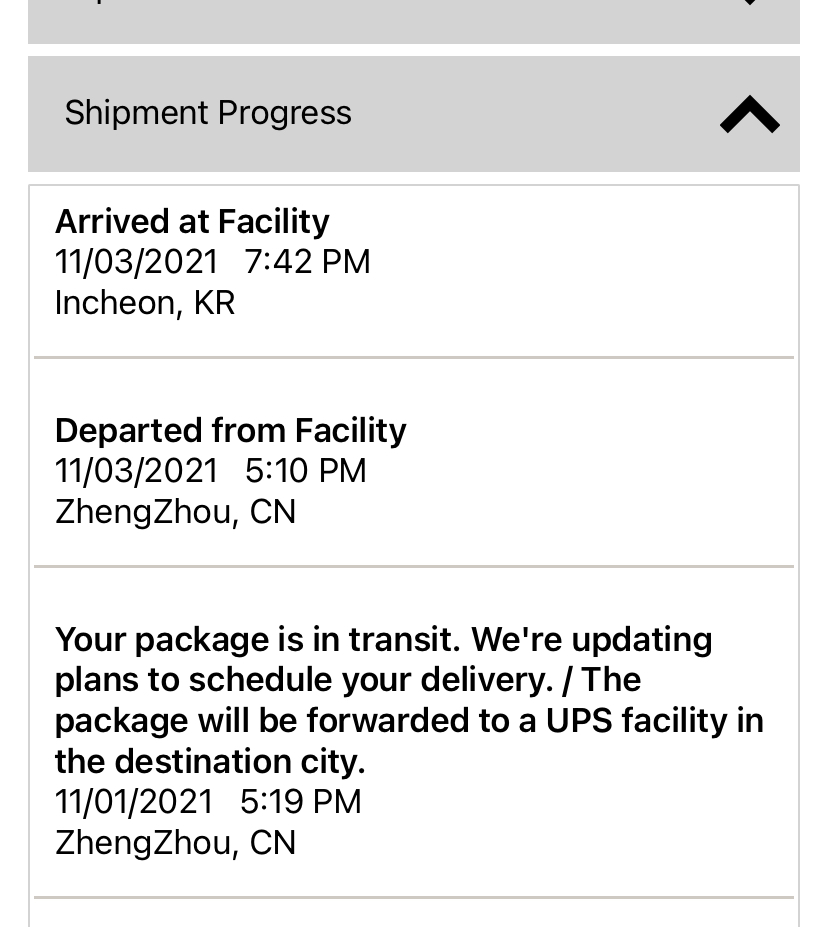This screenshot has width=828, height=927.
Task: Tap the 11/03/2021 7:42 PM timestamp
Action: tap(212, 262)
